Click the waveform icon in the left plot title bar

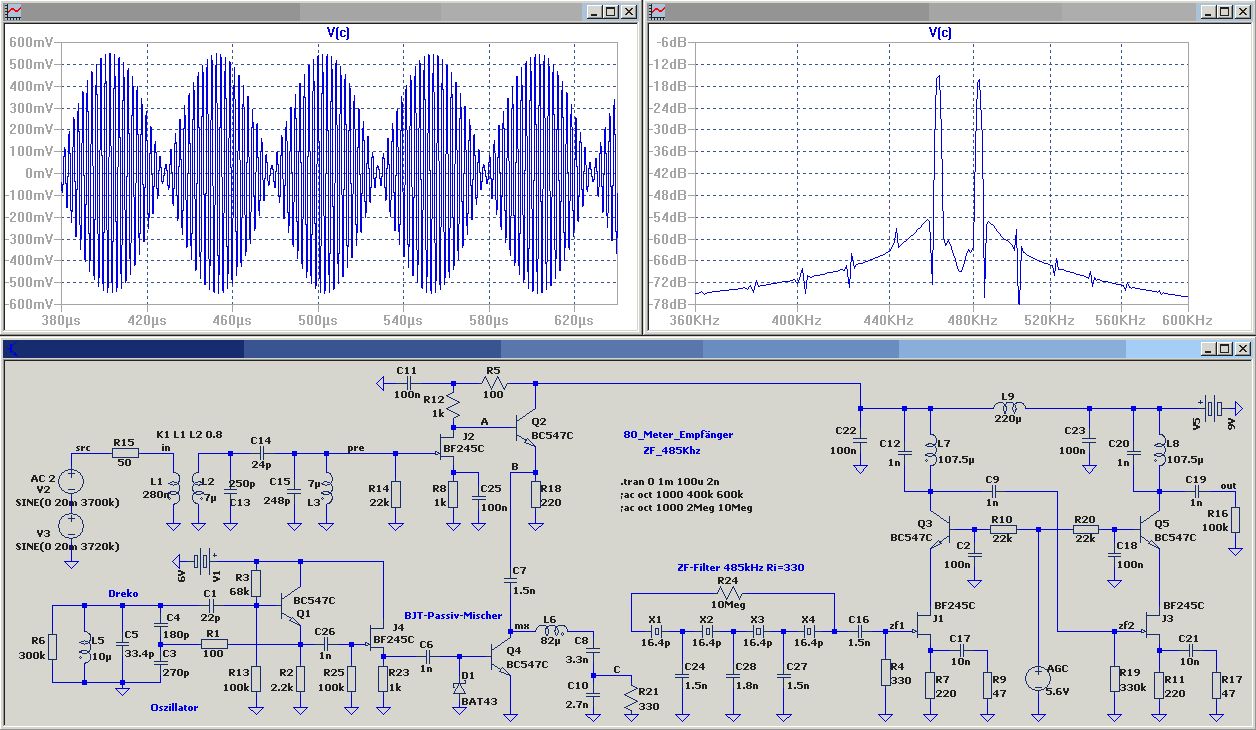point(14,11)
